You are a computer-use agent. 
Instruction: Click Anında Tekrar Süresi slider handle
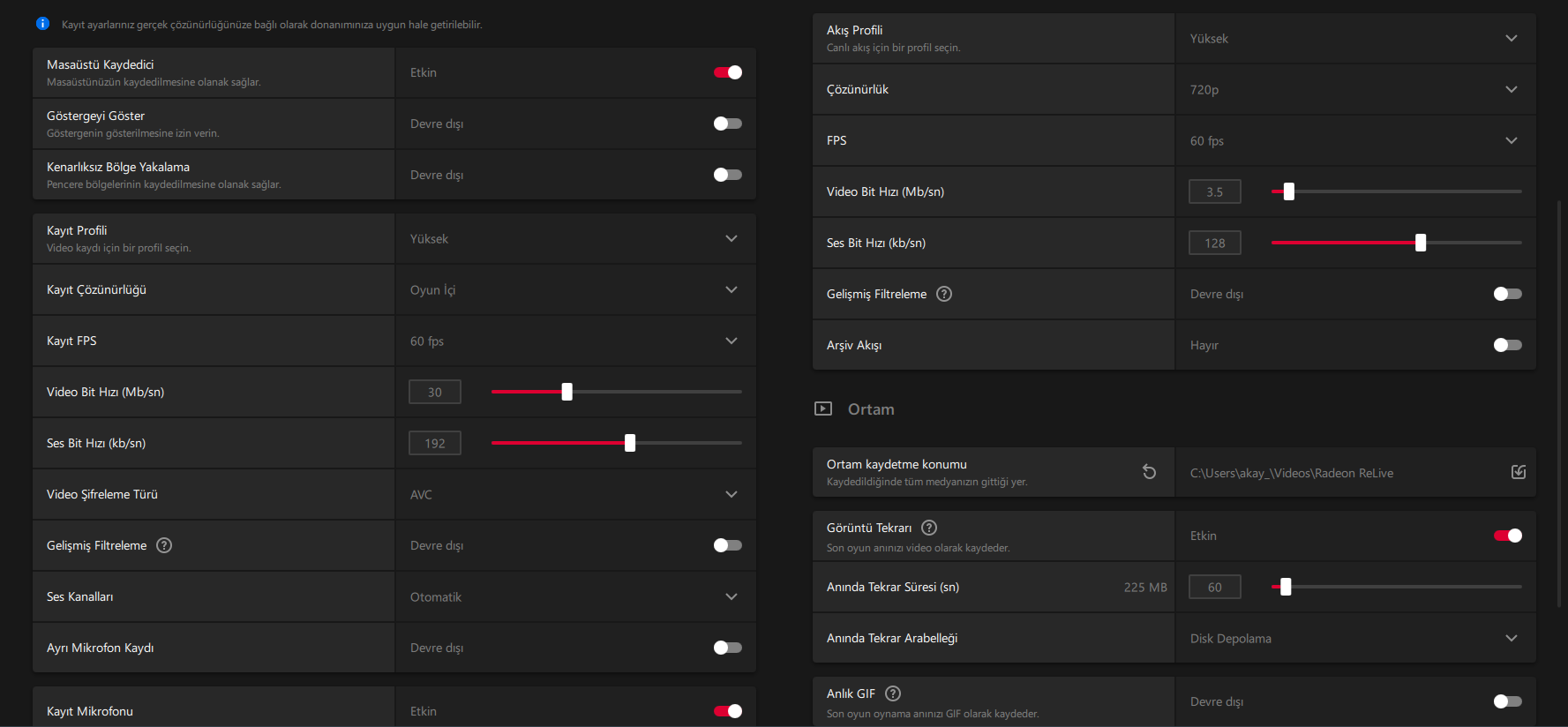(x=1286, y=587)
